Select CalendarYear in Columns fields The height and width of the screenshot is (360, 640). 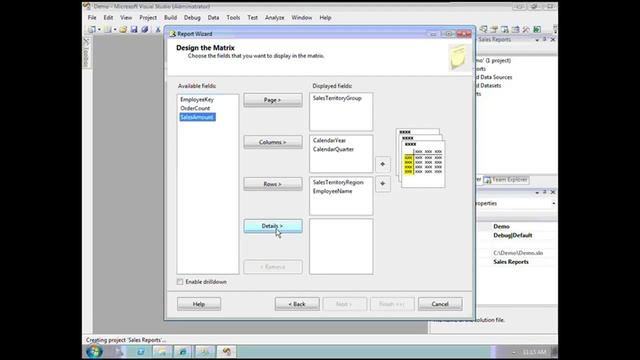pos(329,140)
